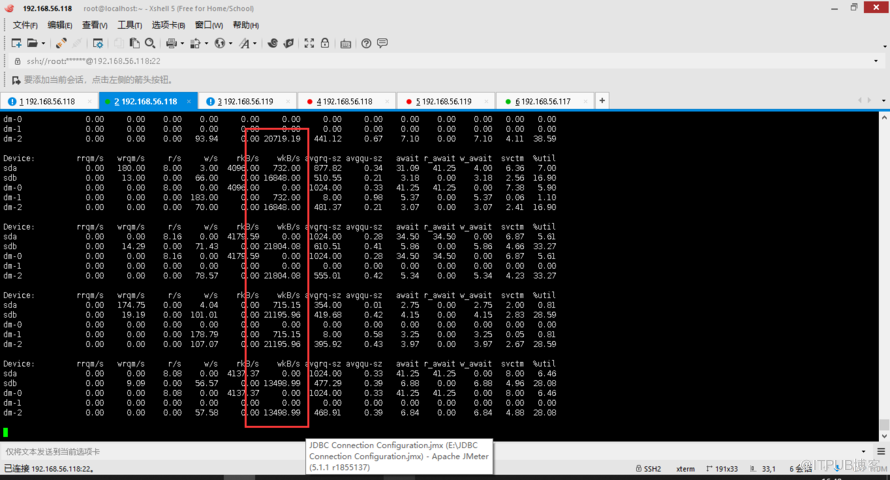Click the Find magnifier icon in toolbar
This screenshot has width=890, height=480.
pos(150,43)
